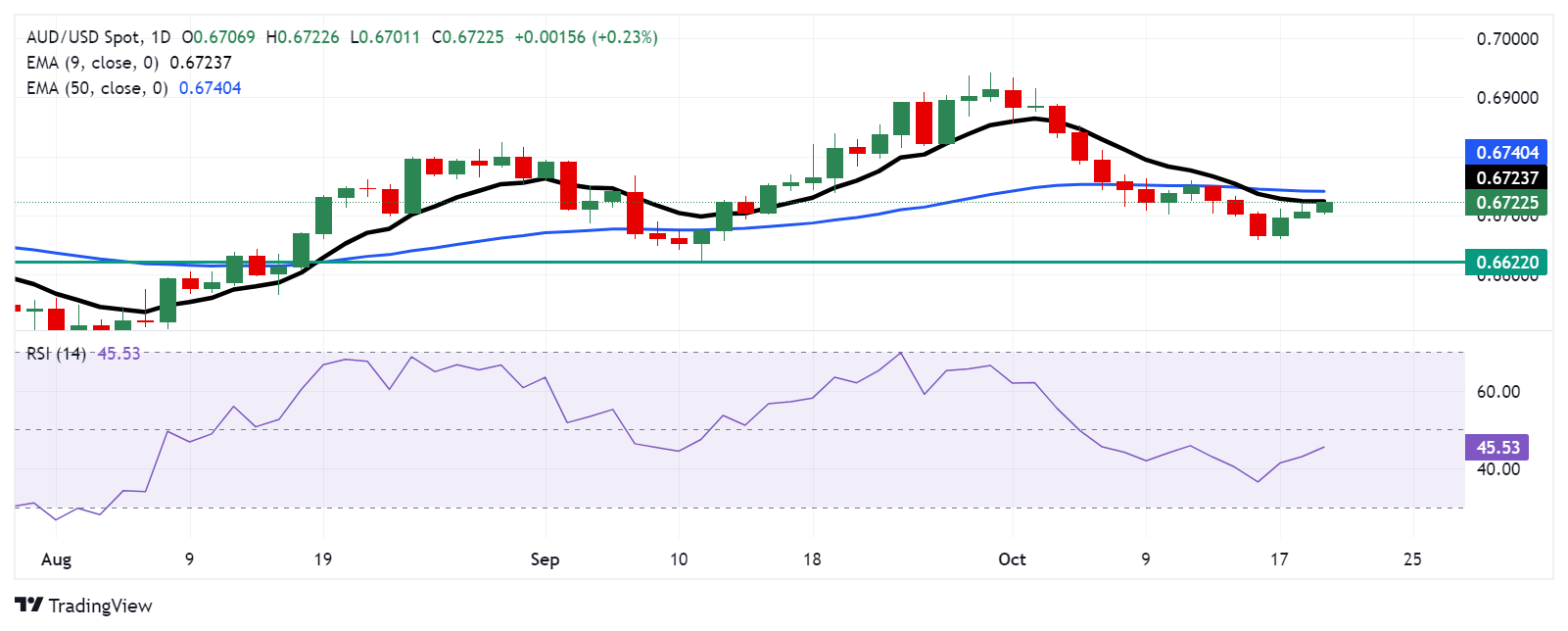
Task: Click the blue 0.67404 price tag
Action: pyautogui.click(x=1506, y=152)
